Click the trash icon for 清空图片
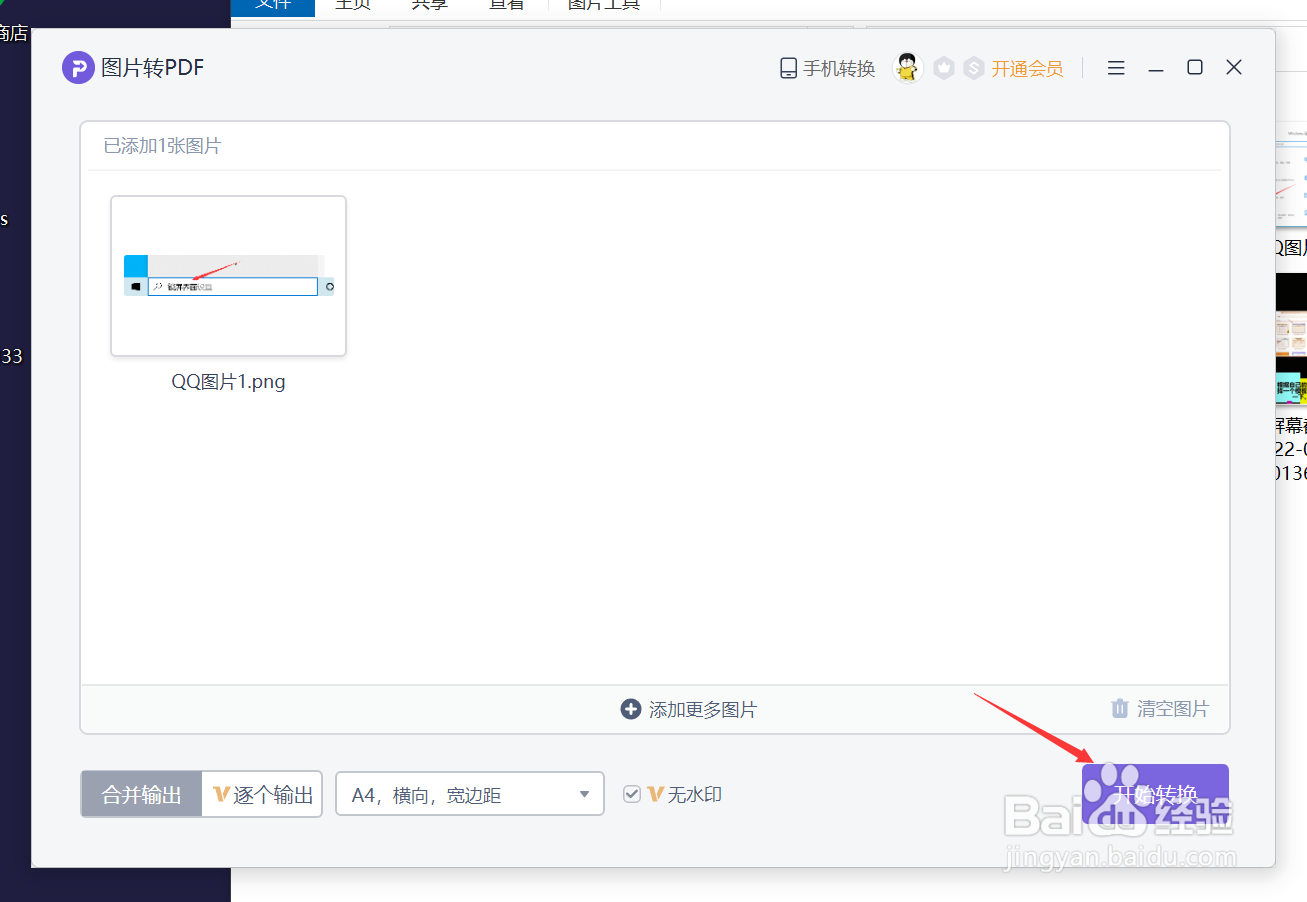This screenshot has width=1307, height=902. 1119,708
